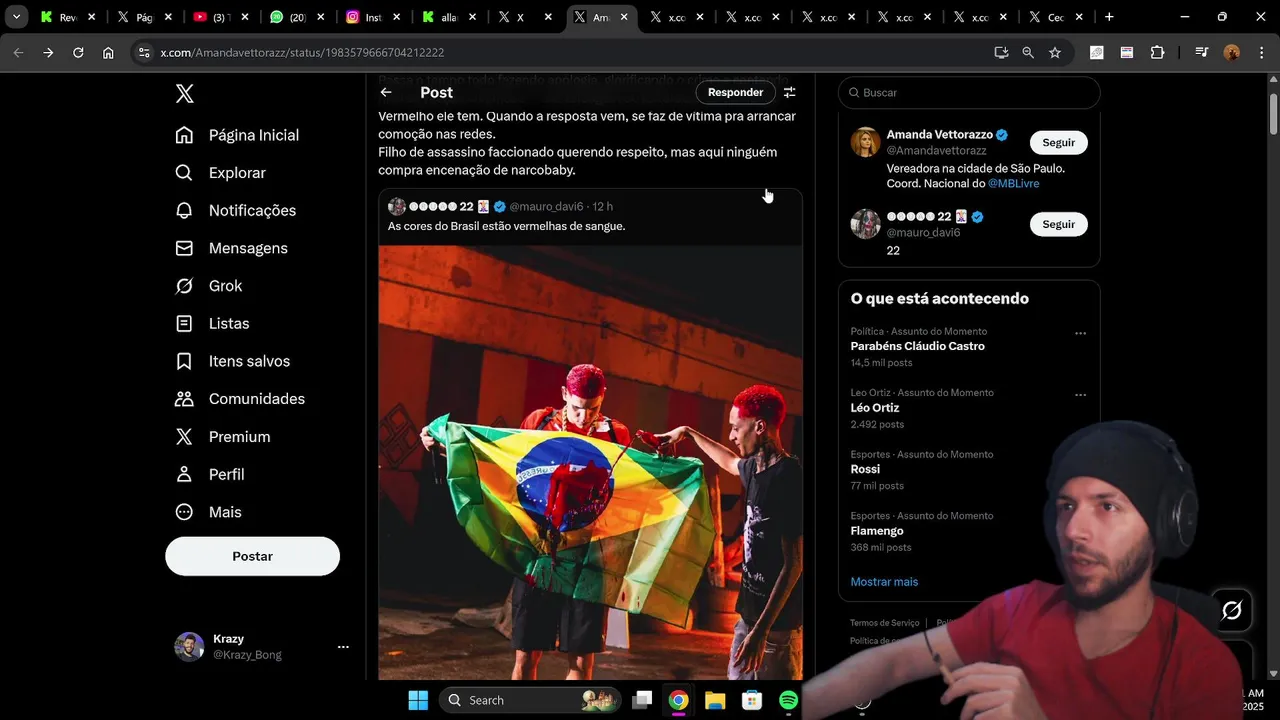Open account menu dots beside Krazy

point(343,647)
